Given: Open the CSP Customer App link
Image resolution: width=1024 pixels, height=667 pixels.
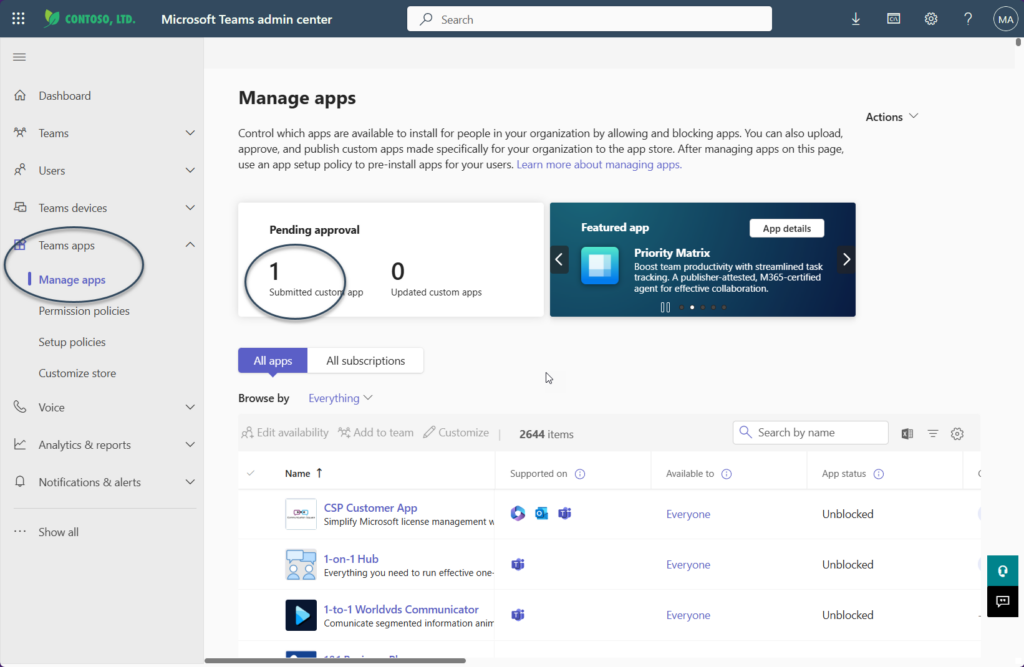Looking at the screenshot, I should (370, 508).
